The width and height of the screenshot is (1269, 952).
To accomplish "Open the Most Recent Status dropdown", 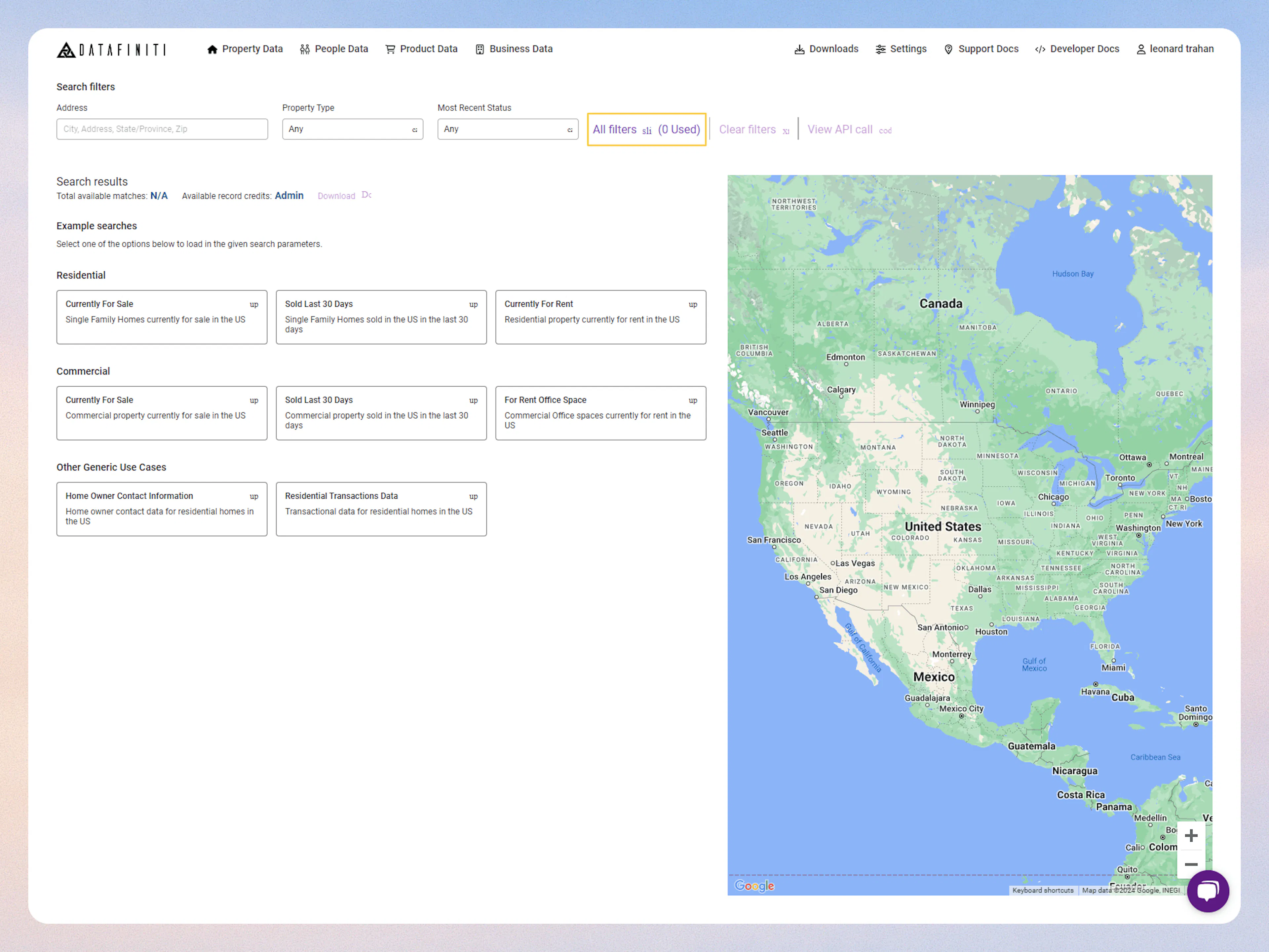I will pyautogui.click(x=507, y=129).
